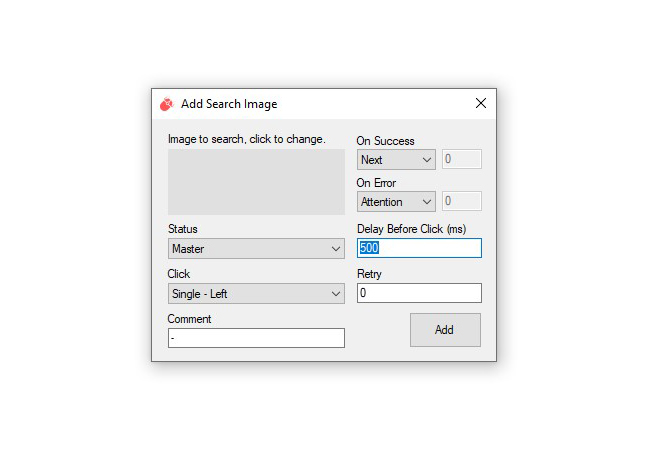Screen dimensions: 650x449
Task: Open the On Success dropdown showing Next
Action: click(396, 160)
